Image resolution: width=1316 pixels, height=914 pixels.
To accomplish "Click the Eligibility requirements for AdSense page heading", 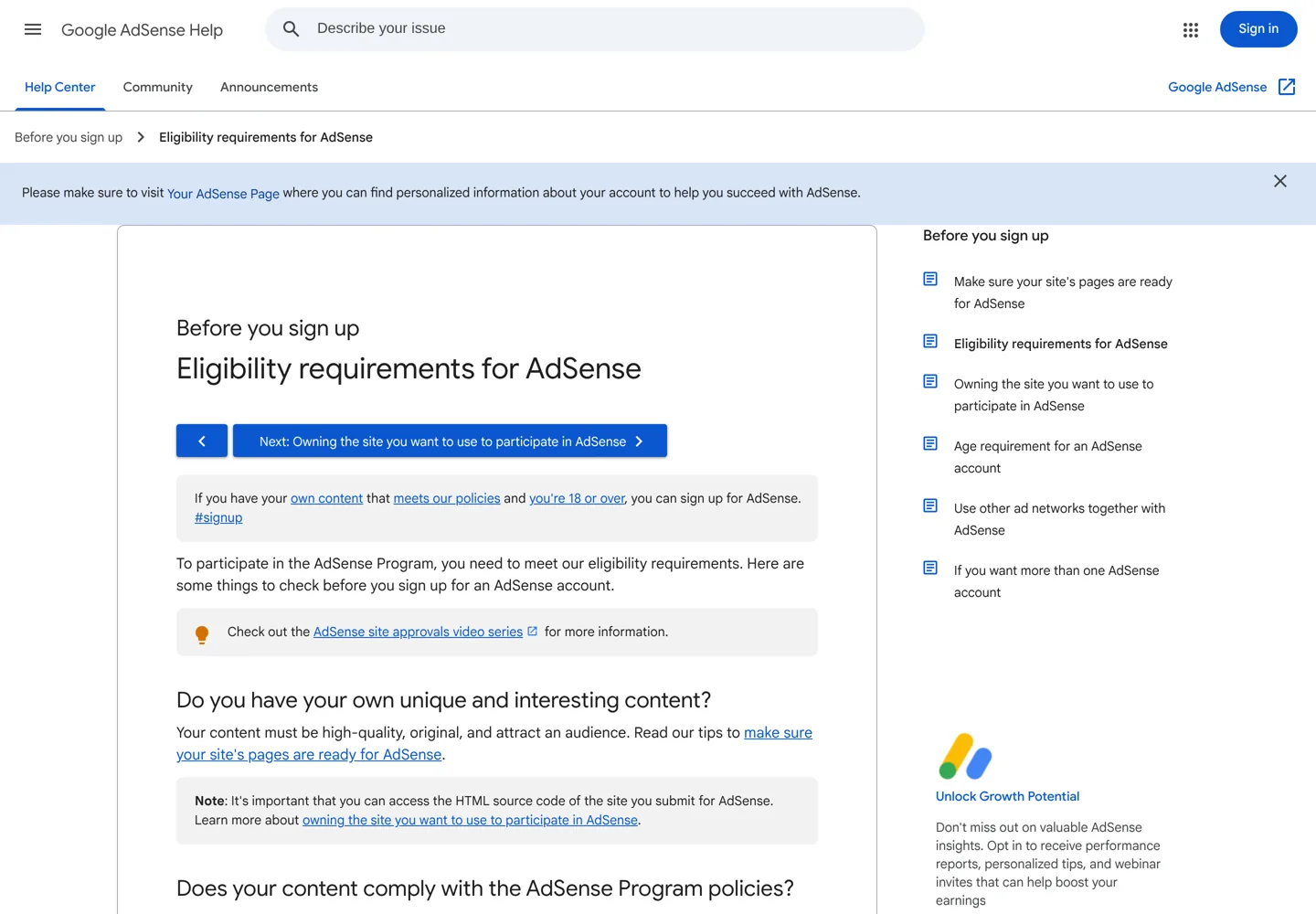I will tap(409, 368).
